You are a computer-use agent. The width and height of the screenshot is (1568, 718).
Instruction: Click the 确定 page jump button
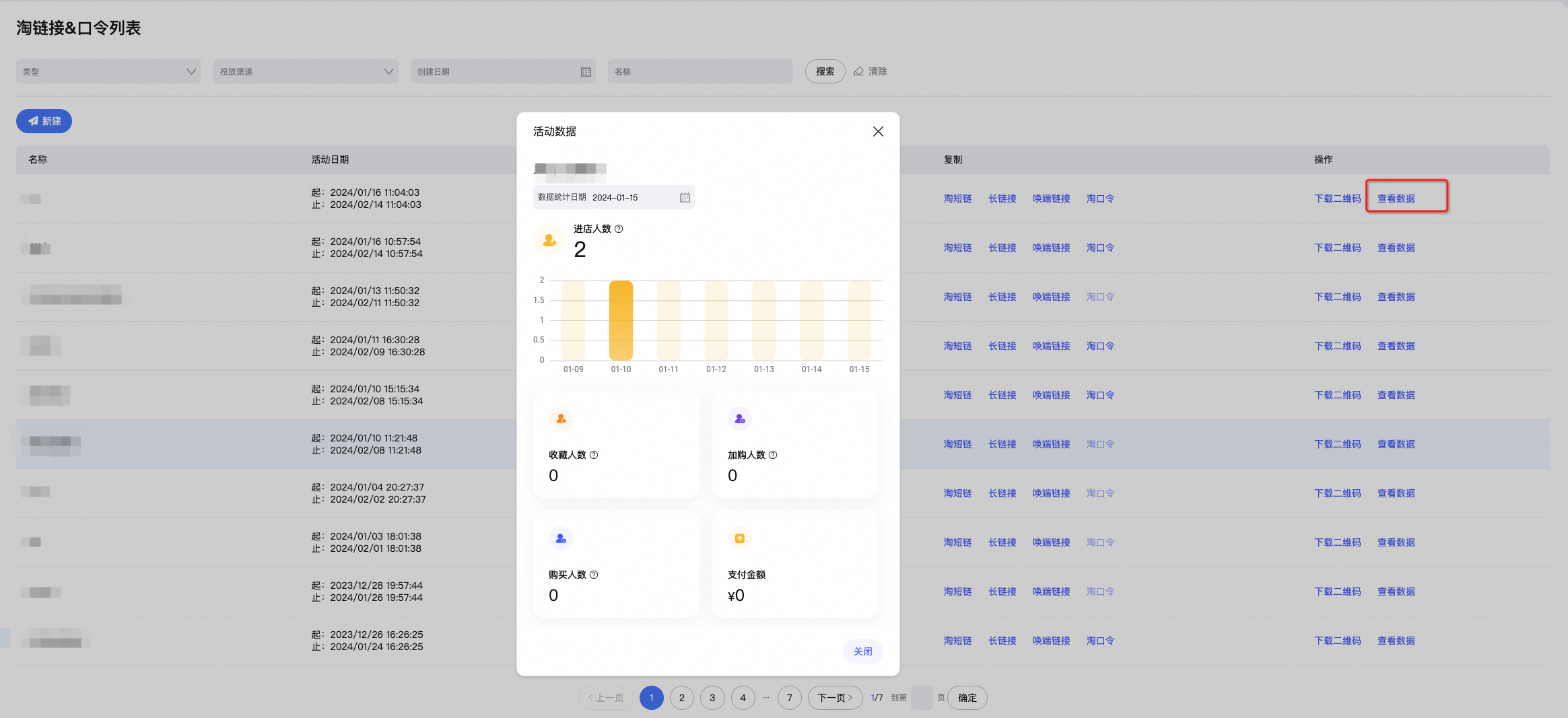(x=967, y=698)
